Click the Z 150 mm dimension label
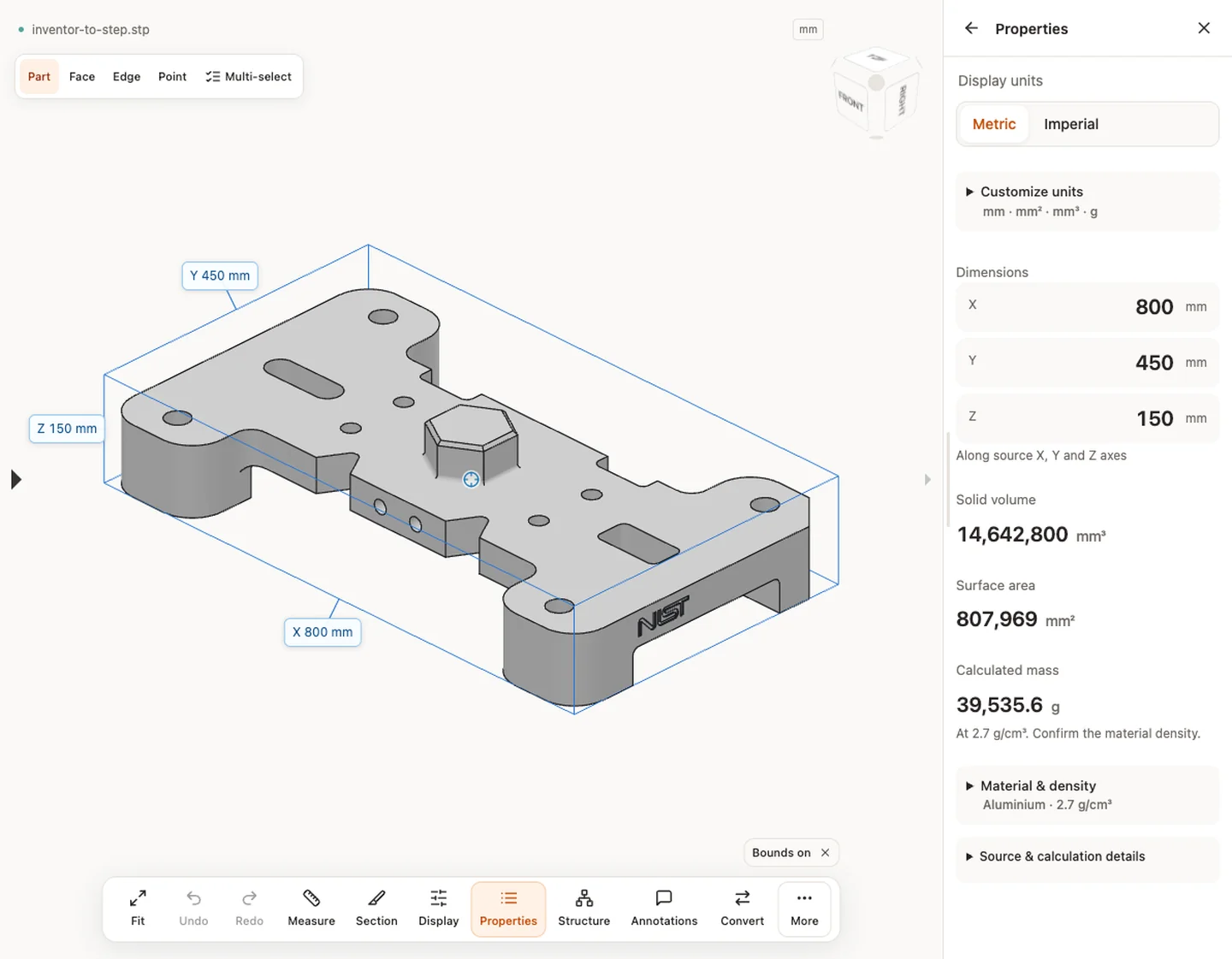 tap(67, 429)
